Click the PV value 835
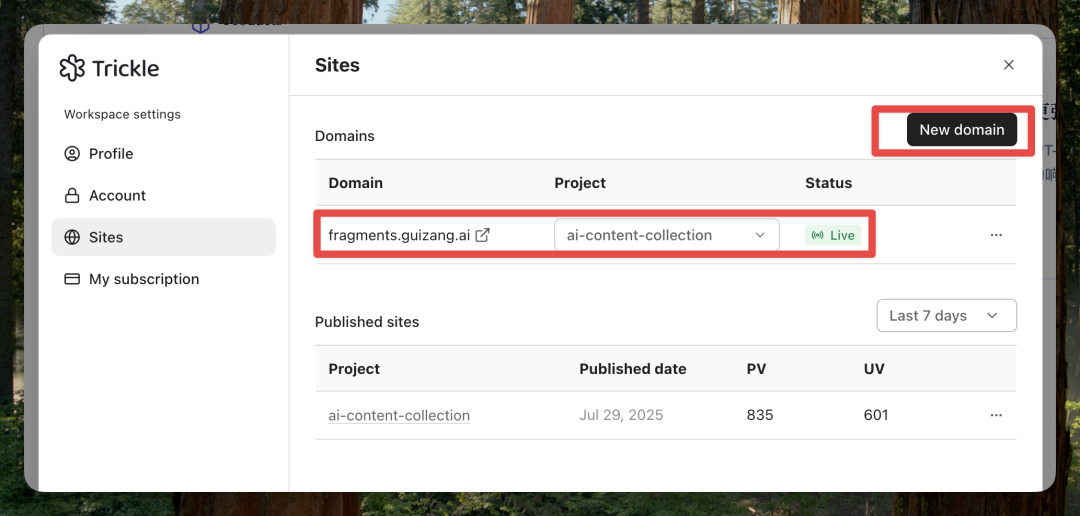This screenshot has width=1080, height=516. (760, 415)
